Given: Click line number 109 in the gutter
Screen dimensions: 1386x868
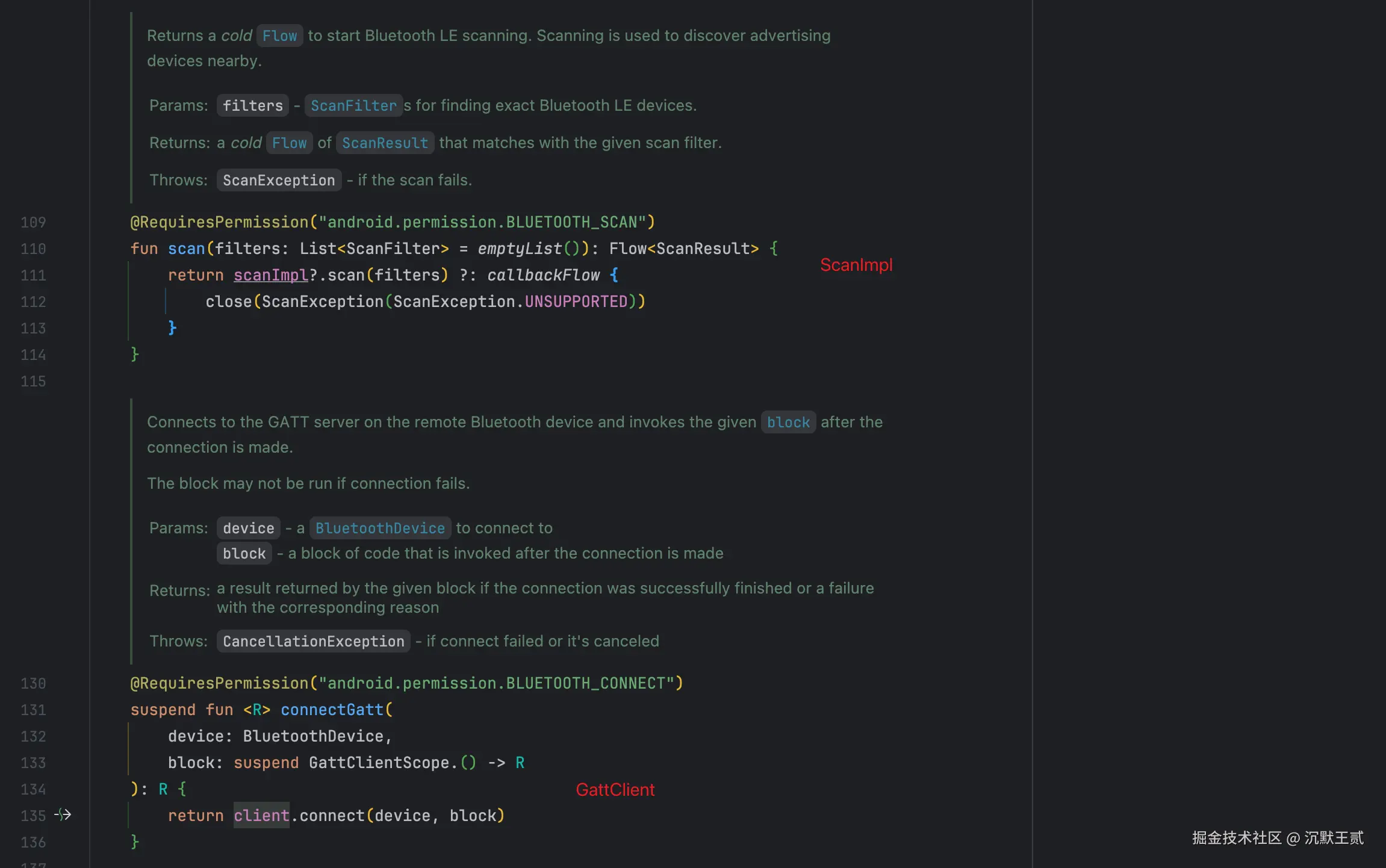Looking at the screenshot, I should tap(33, 223).
